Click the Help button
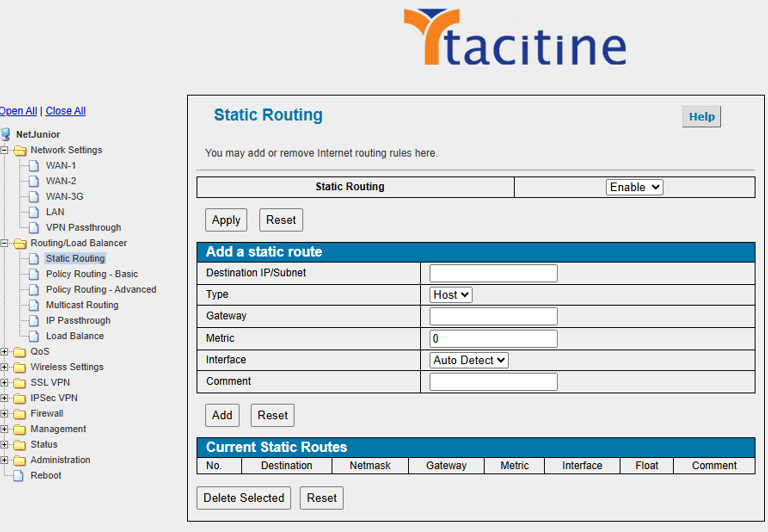Viewport: 768px width, 532px height. click(x=701, y=117)
